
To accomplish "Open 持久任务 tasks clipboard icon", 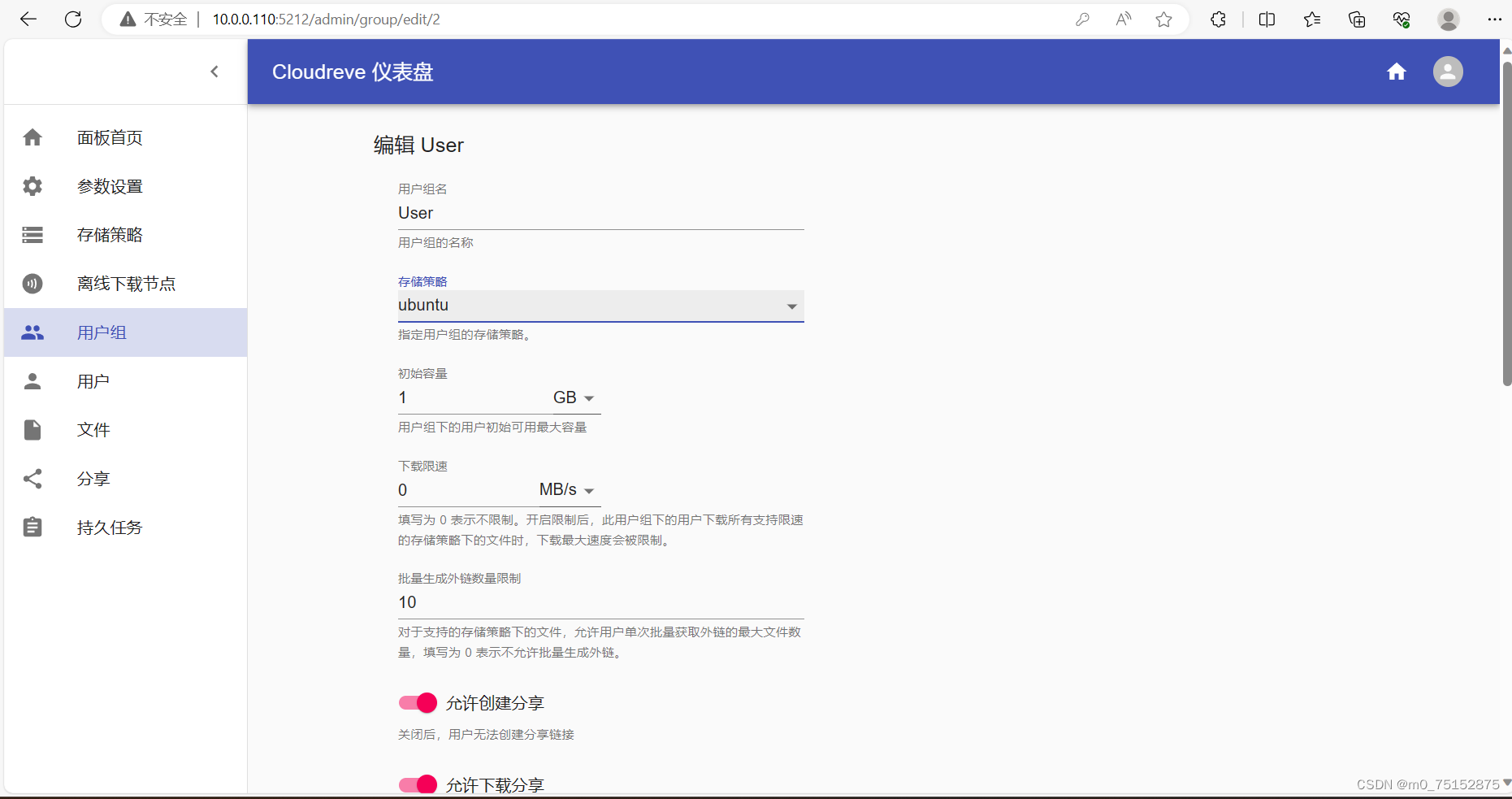I will pos(32,527).
